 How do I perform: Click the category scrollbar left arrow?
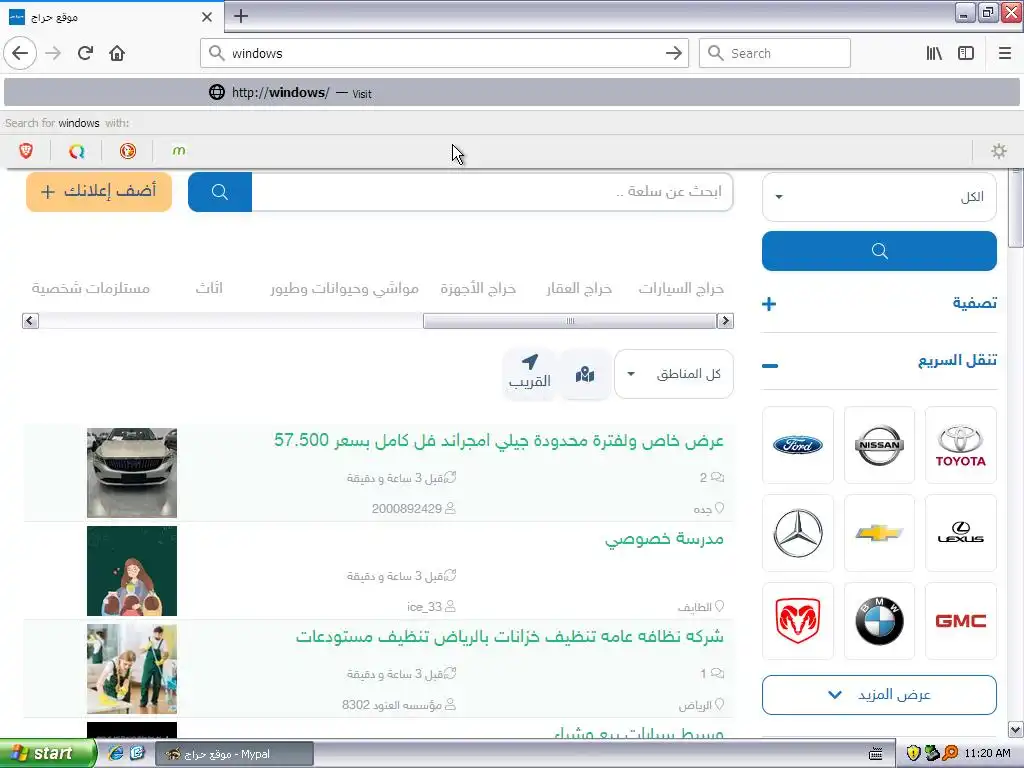tap(30, 321)
